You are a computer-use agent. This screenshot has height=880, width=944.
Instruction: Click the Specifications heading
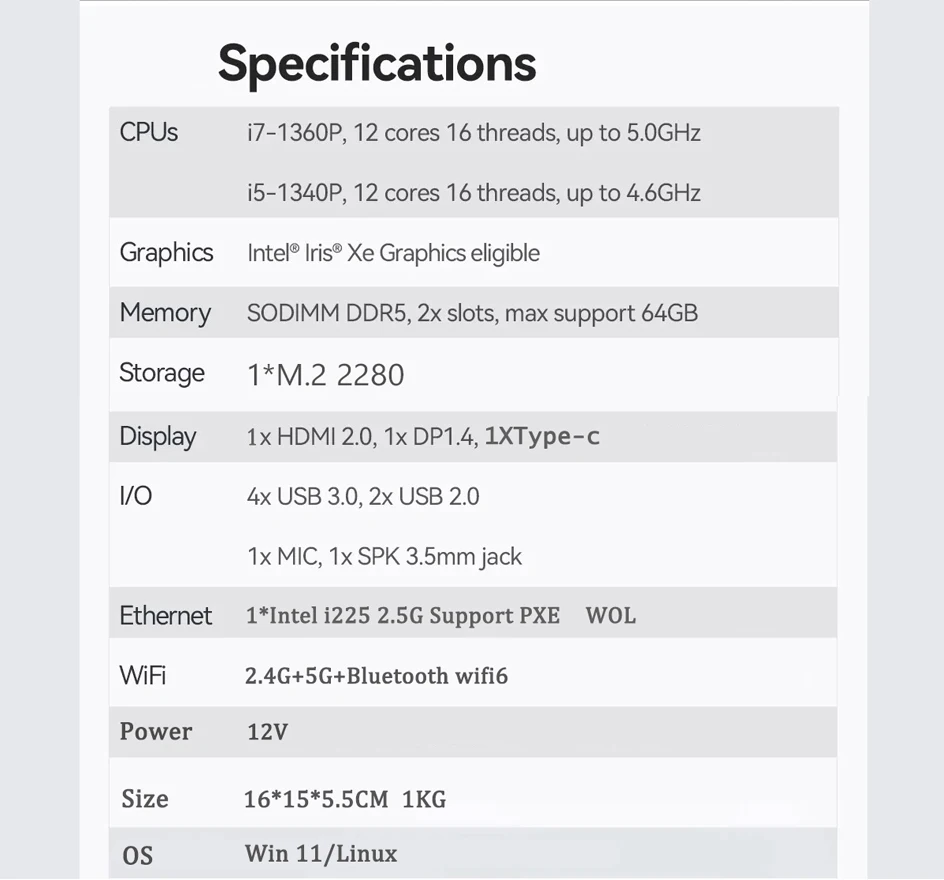click(x=377, y=63)
